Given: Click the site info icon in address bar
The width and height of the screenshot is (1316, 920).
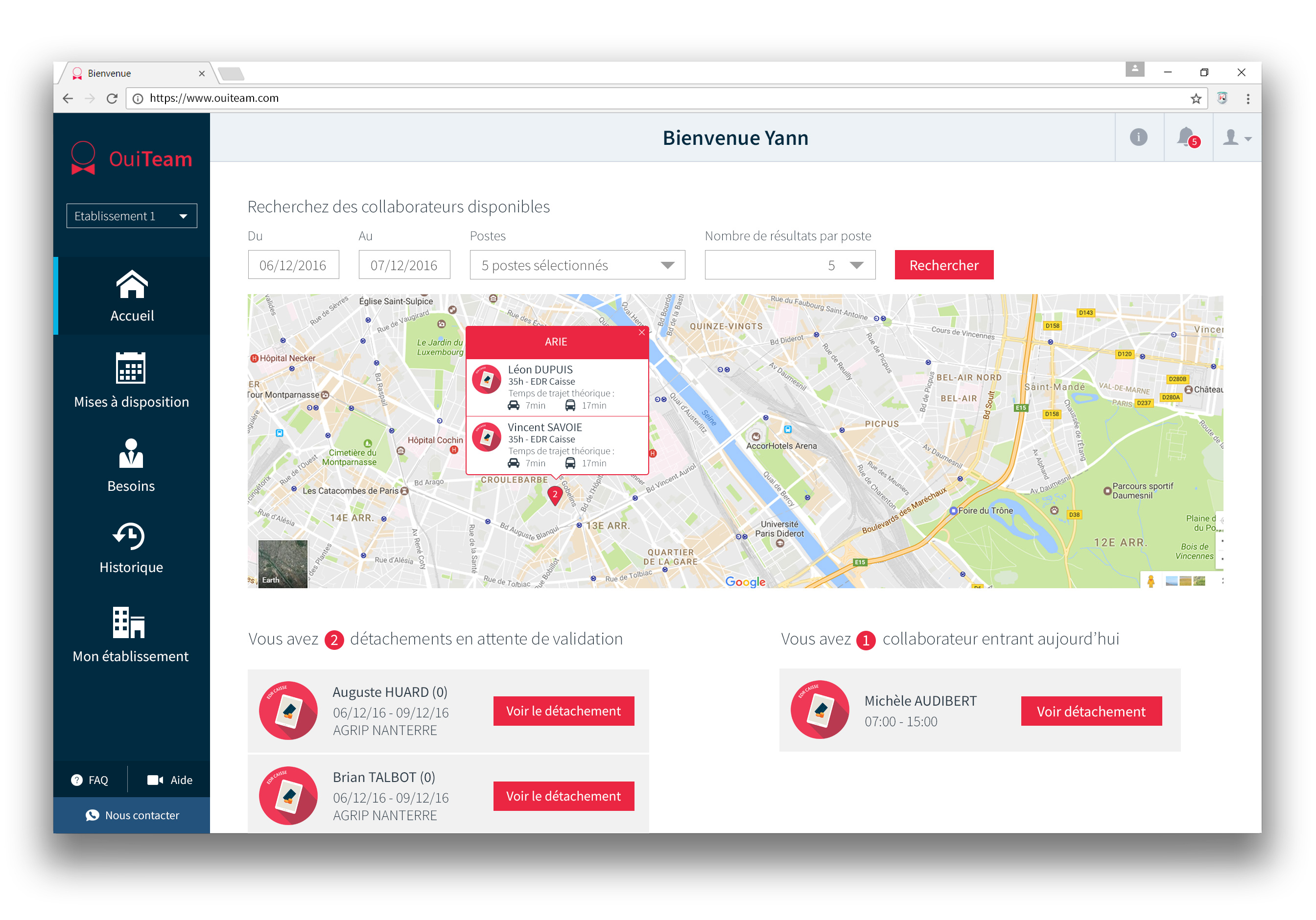Looking at the screenshot, I should [x=138, y=98].
